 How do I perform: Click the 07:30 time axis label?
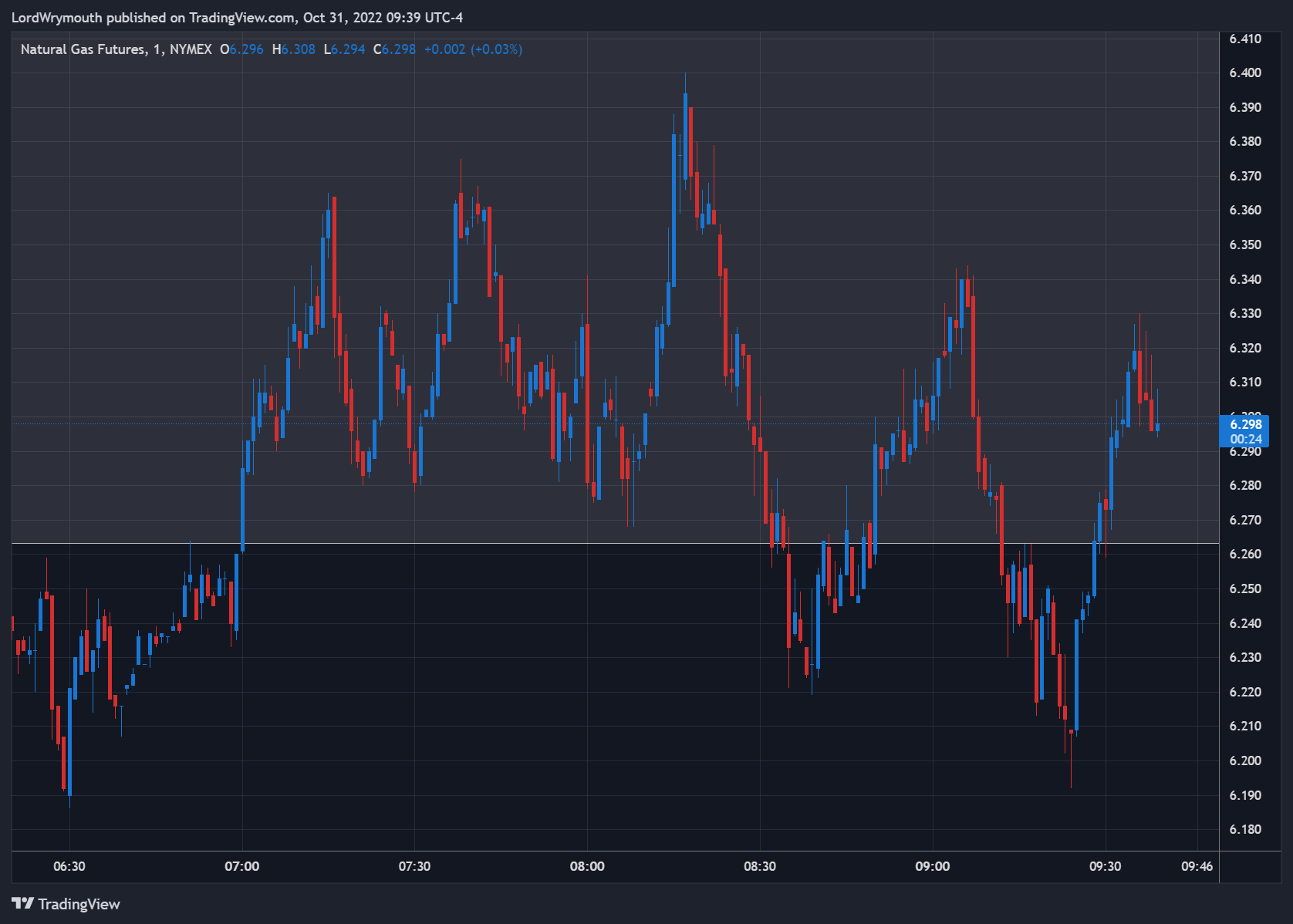(414, 866)
